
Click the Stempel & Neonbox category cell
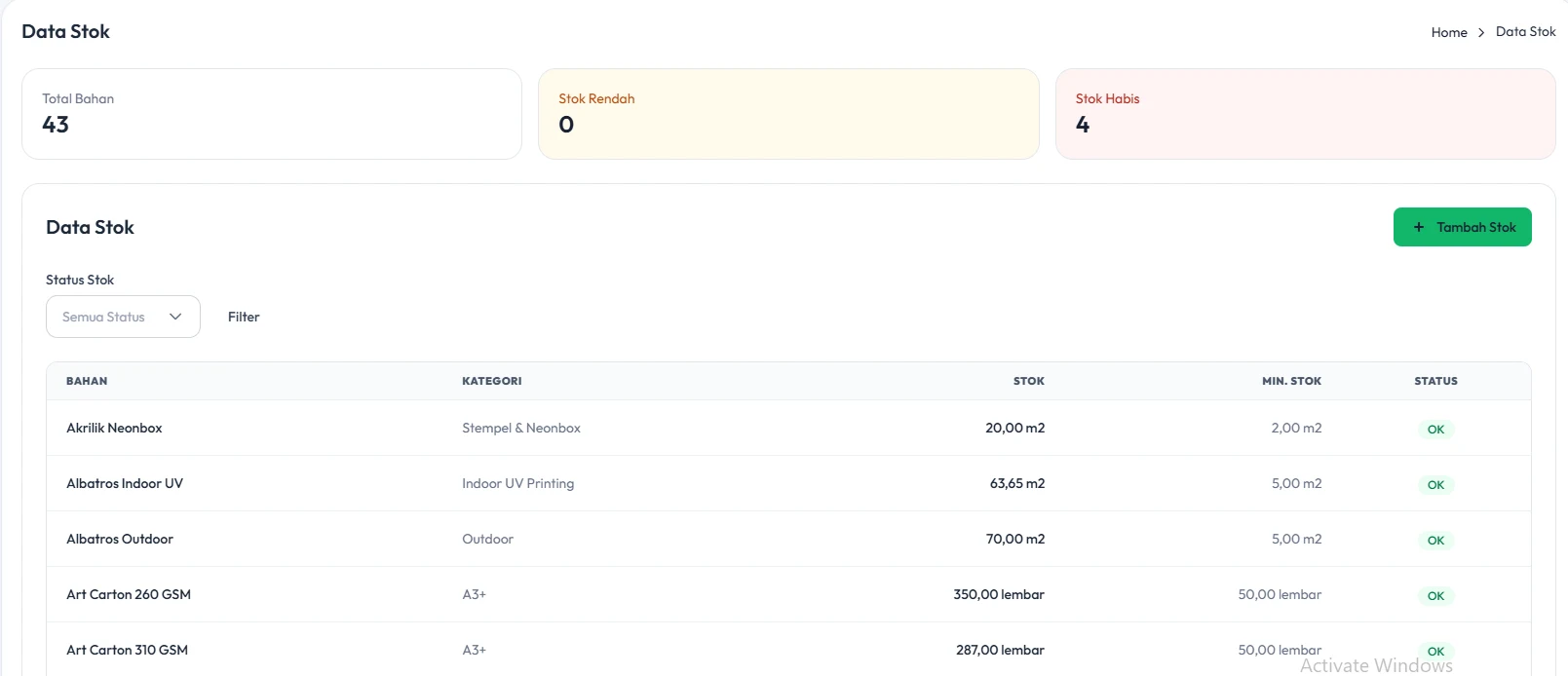click(521, 428)
